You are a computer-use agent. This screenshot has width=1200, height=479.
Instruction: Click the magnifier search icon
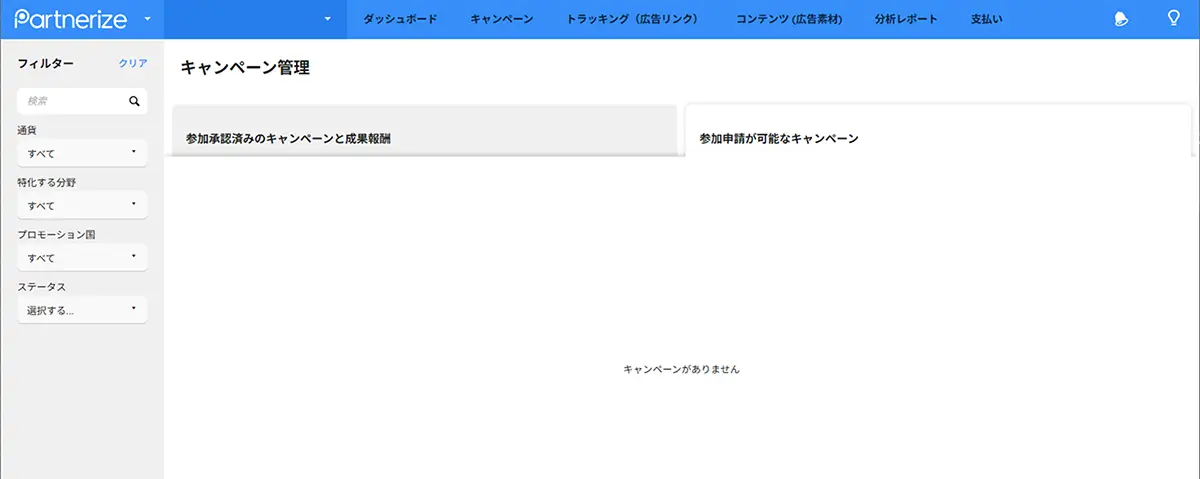pos(135,101)
